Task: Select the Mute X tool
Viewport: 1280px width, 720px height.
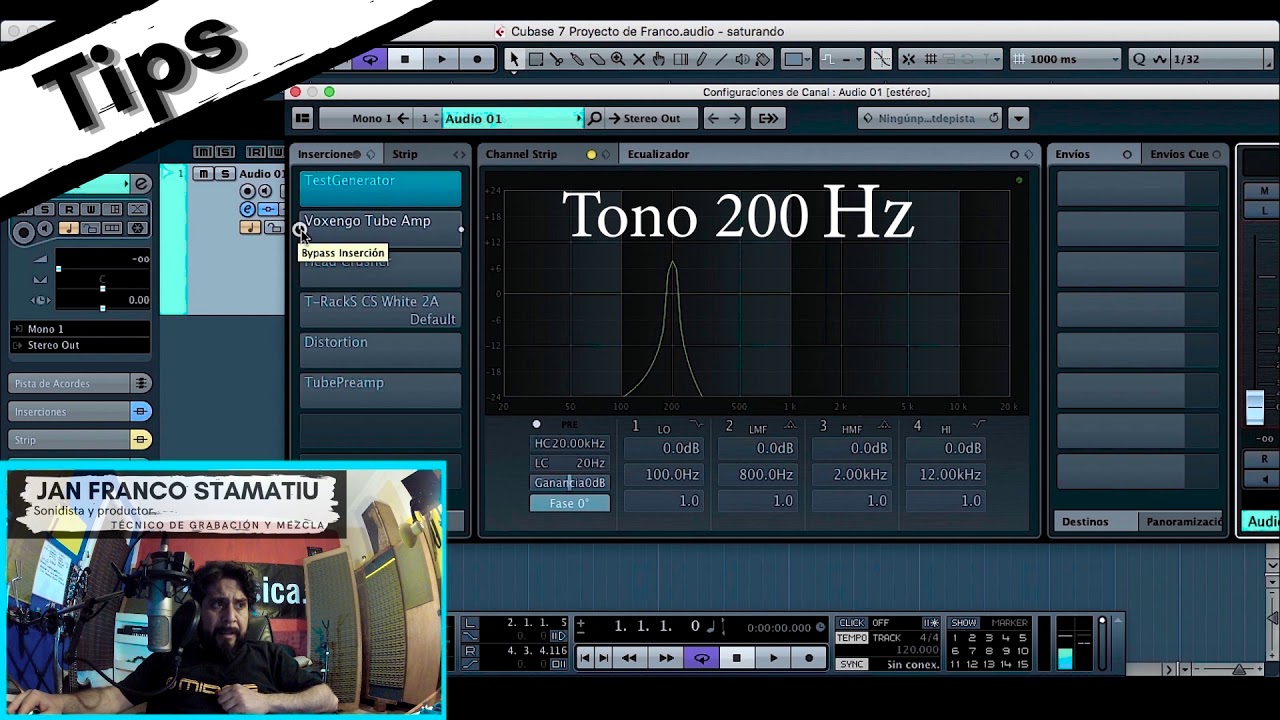Action: (x=639, y=59)
